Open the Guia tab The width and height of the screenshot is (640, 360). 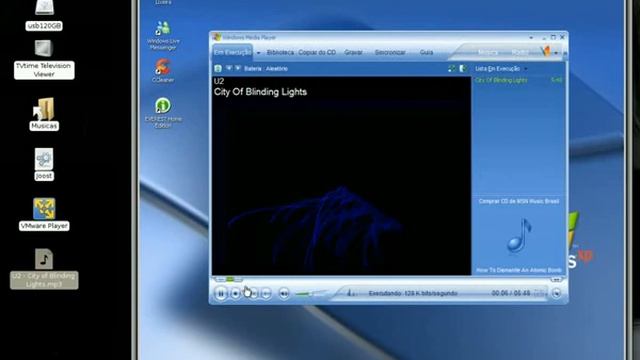click(x=426, y=52)
